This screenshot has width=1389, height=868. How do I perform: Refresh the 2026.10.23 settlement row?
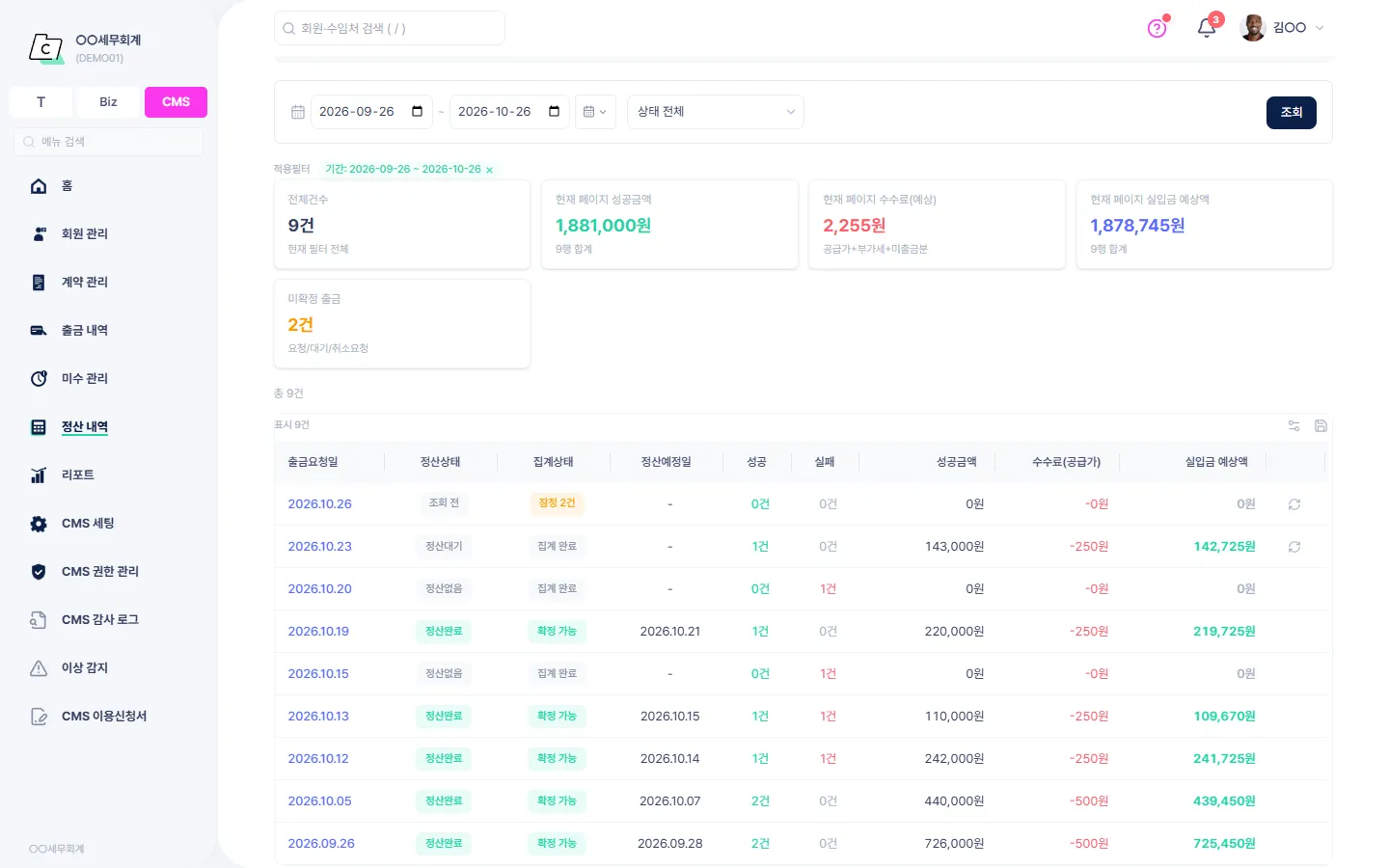tap(1294, 547)
